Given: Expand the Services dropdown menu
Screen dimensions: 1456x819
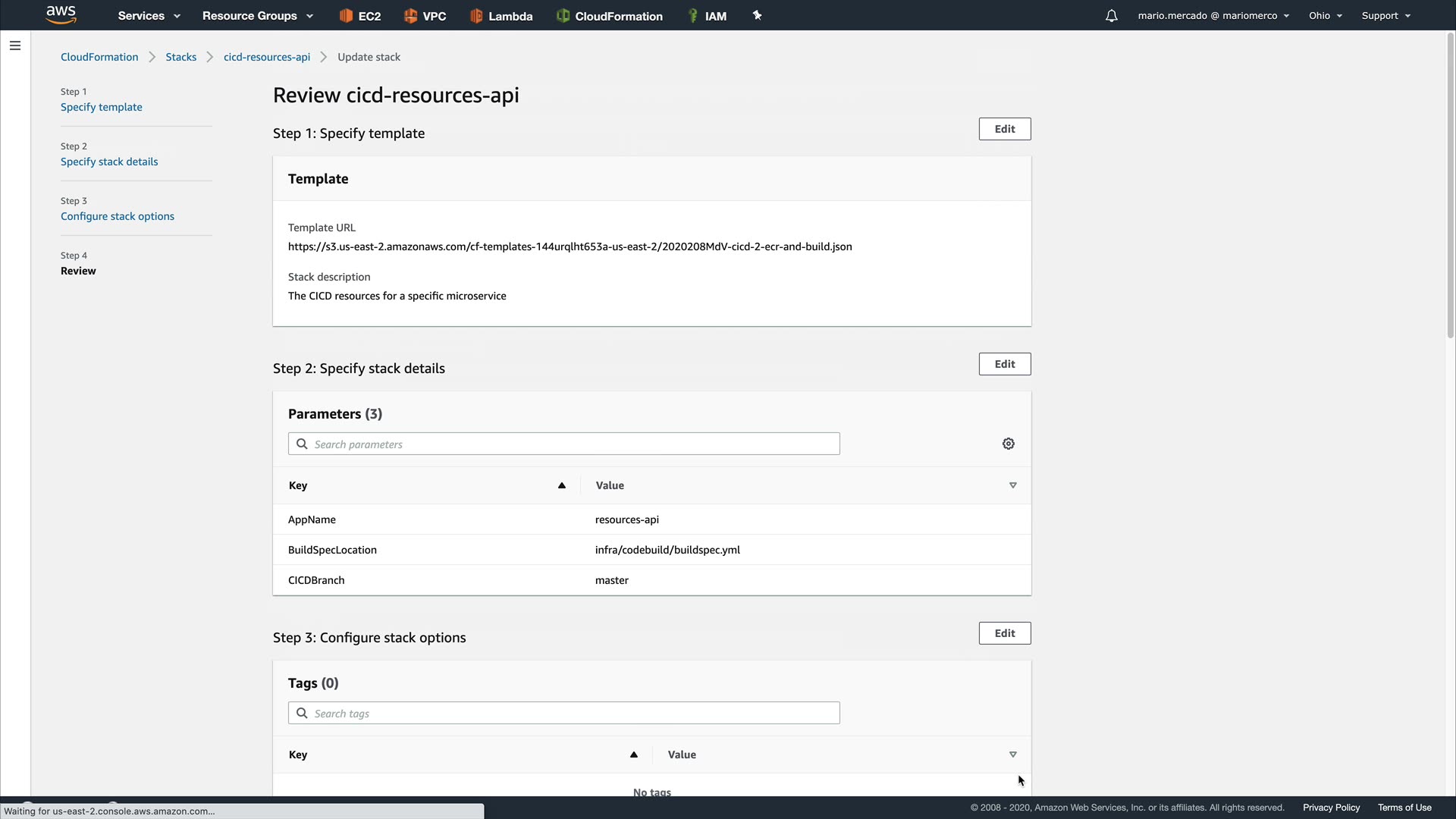Looking at the screenshot, I should tap(149, 16).
